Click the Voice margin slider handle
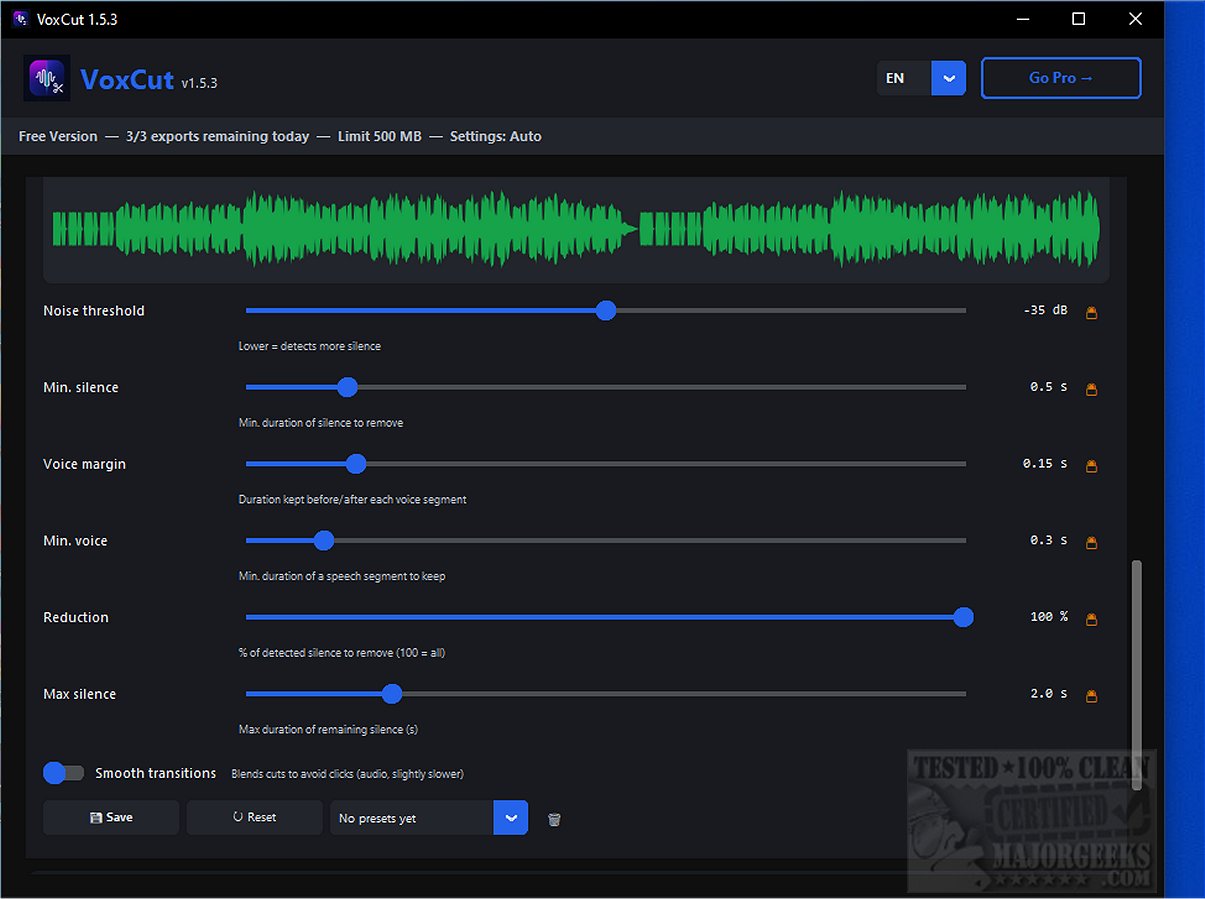The image size is (1205, 899). 356,464
